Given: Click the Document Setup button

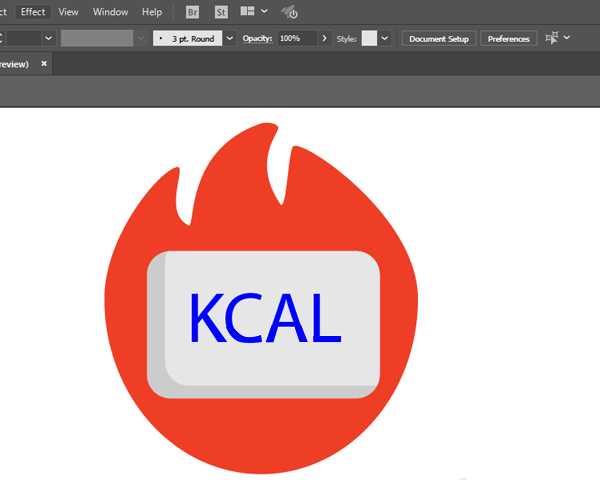Looking at the screenshot, I should pyautogui.click(x=439, y=39).
